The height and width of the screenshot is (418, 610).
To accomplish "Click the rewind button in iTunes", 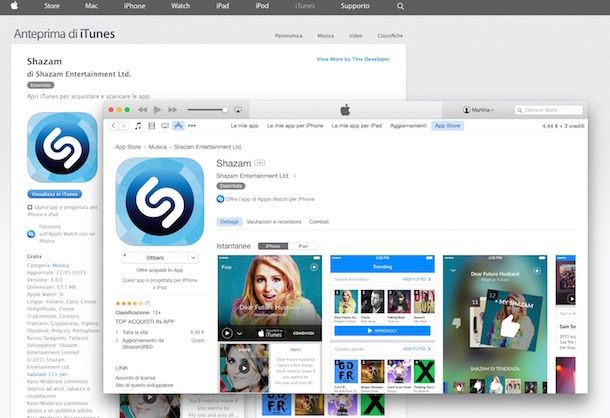I will point(142,110).
